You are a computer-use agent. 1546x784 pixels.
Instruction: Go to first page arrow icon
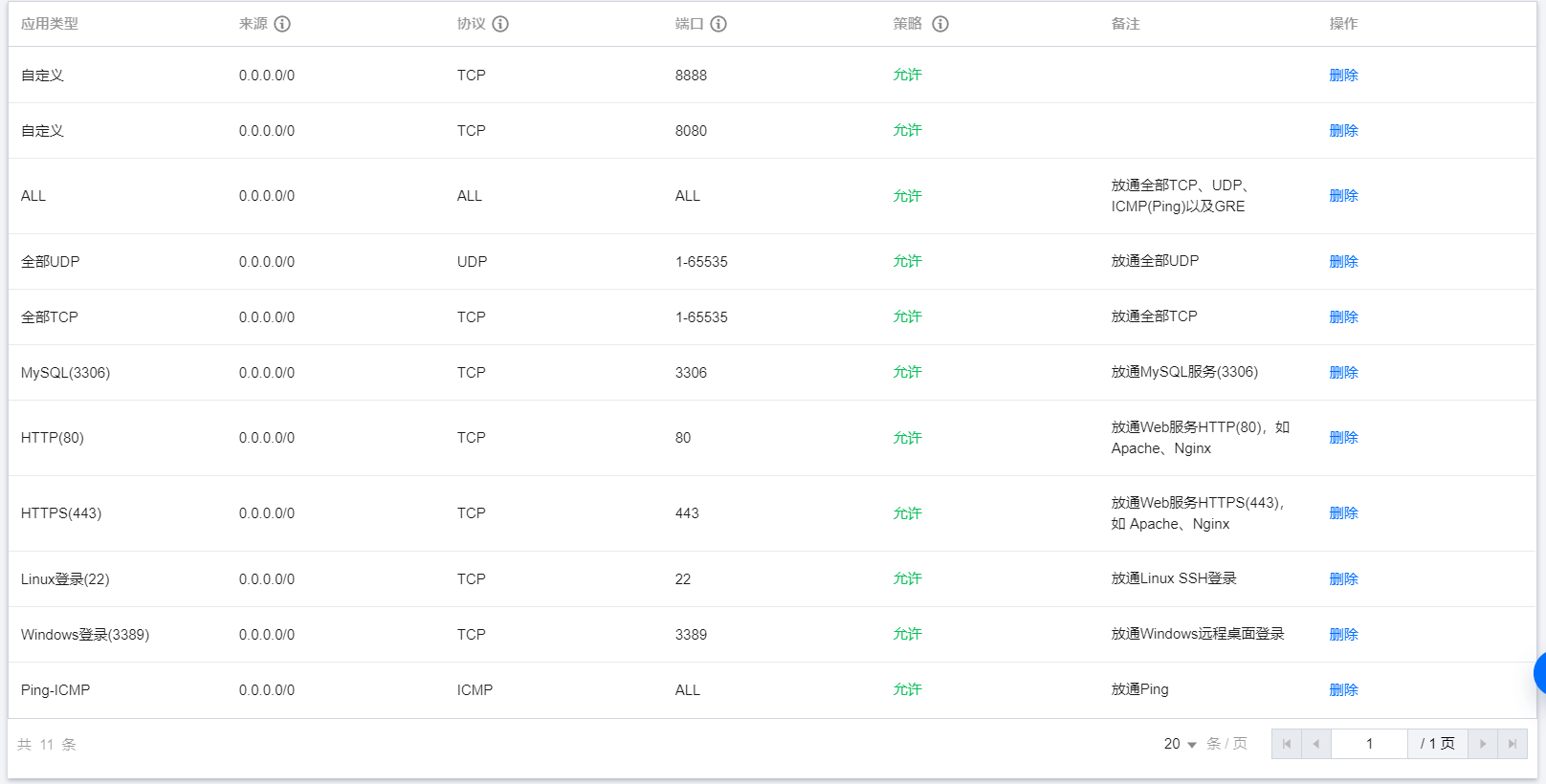click(1287, 744)
